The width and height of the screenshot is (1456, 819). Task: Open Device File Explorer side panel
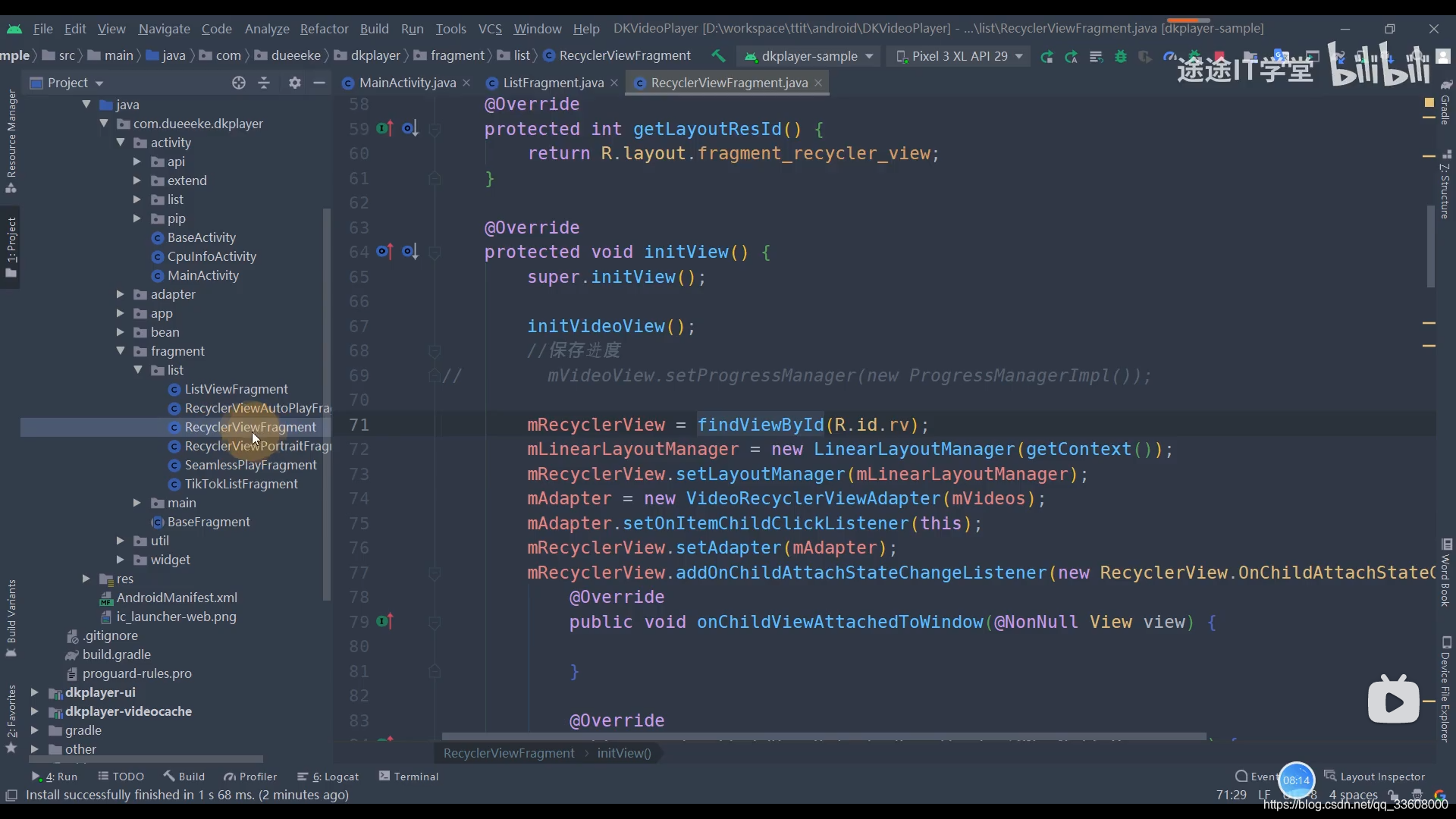tap(1445, 689)
